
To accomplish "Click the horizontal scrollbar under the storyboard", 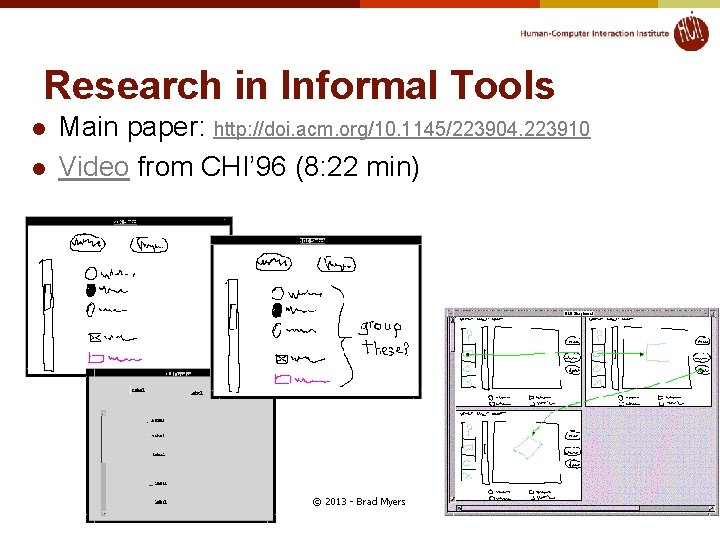I will coord(584,508).
